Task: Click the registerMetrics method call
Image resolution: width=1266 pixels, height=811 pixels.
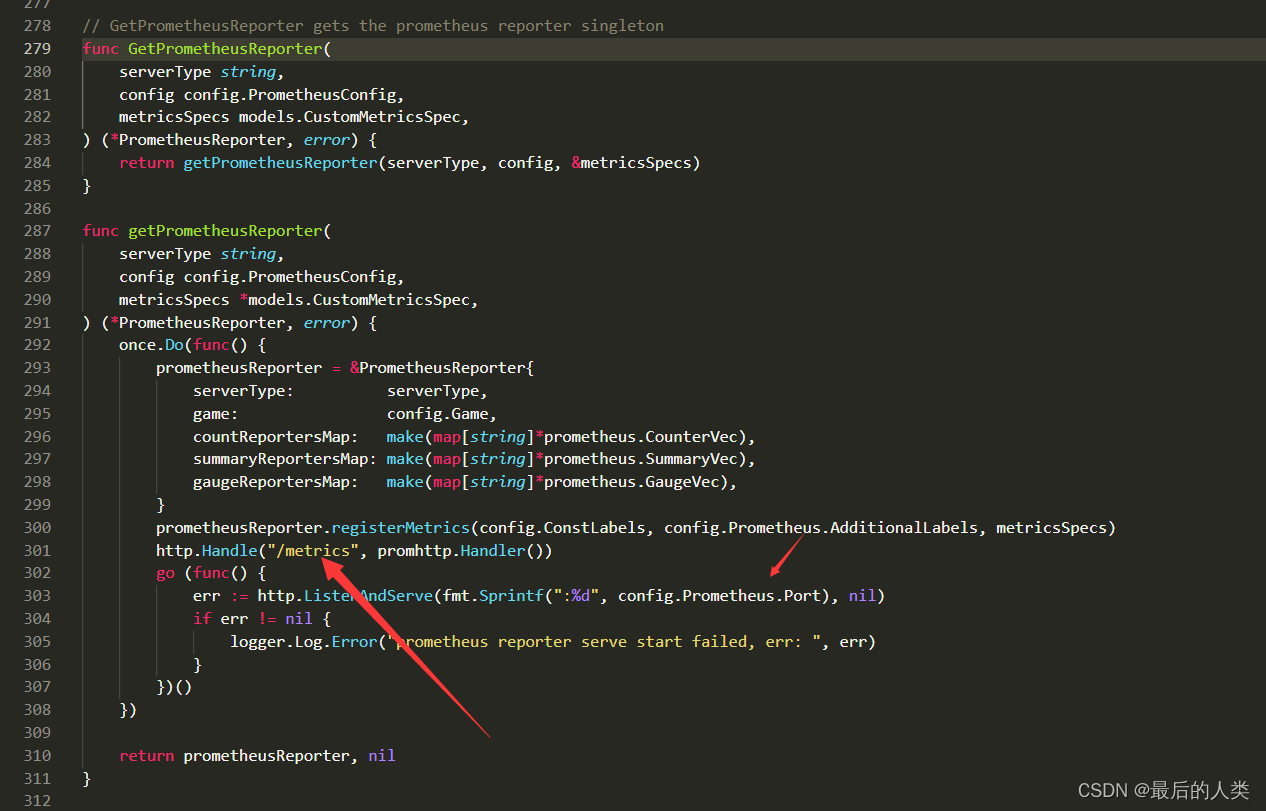Action: click(400, 527)
